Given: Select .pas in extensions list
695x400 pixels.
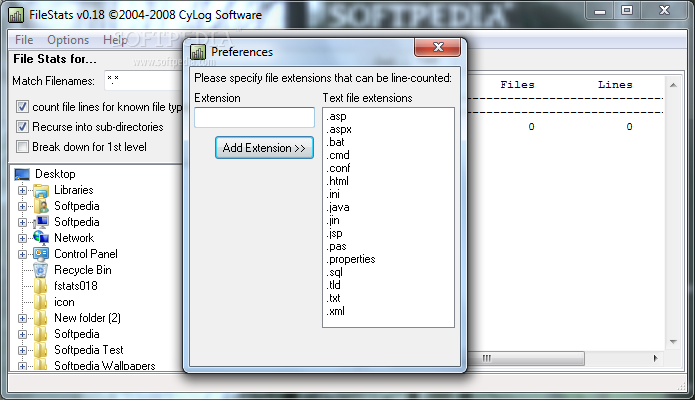Looking at the screenshot, I should (336, 246).
